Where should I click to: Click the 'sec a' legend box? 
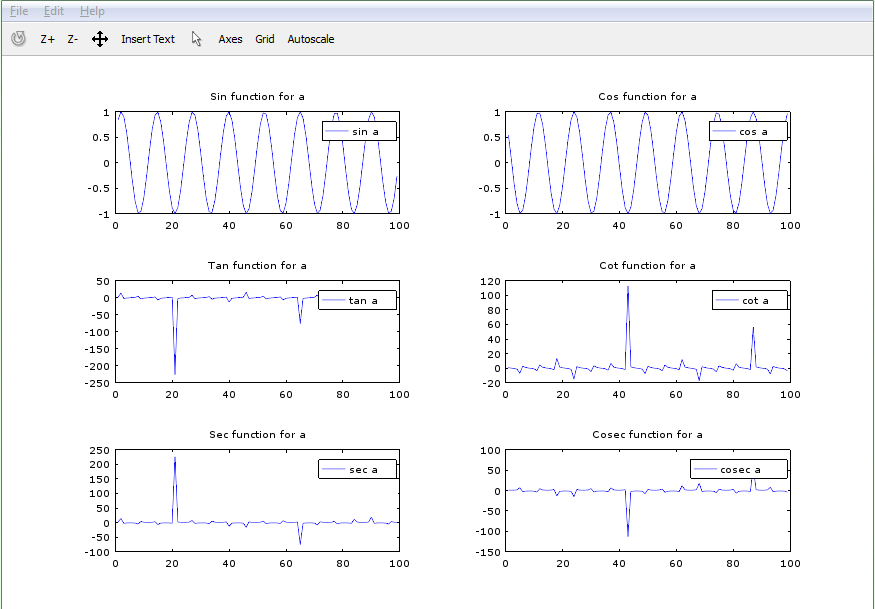pyautogui.click(x=357, y=469)
